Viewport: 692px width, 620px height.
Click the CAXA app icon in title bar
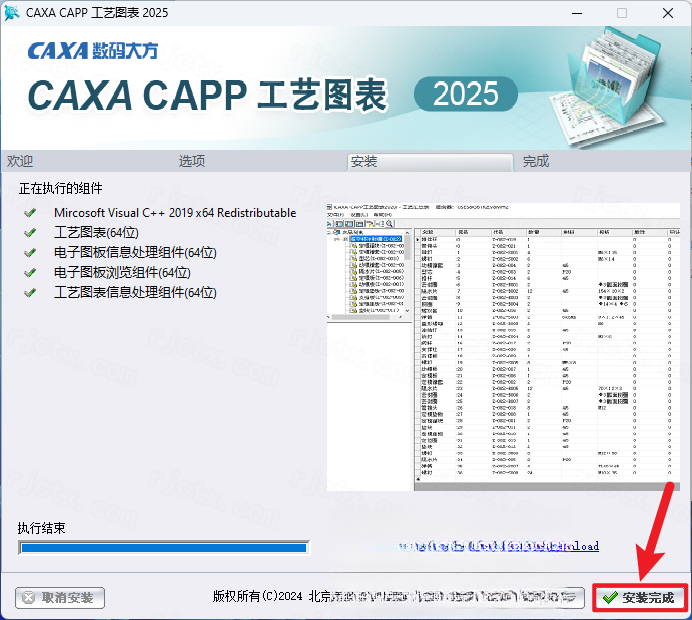point(11,13)
